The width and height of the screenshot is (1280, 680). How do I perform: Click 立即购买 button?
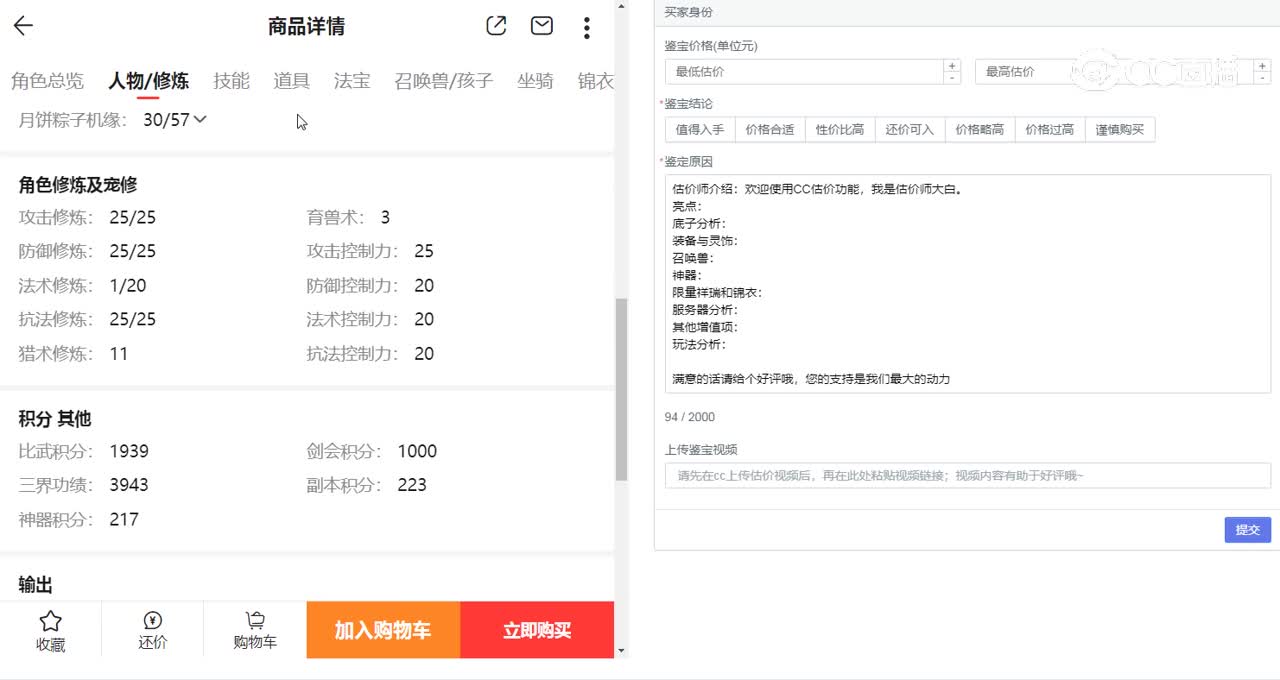tap(537, 630)
